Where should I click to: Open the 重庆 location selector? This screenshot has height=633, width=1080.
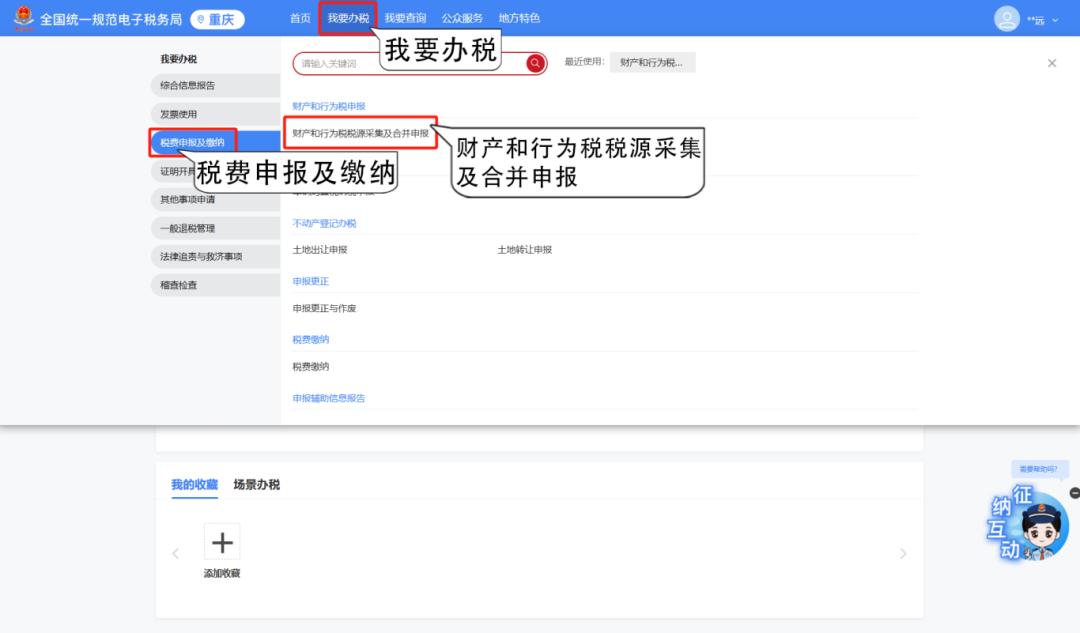click(x=217, y=19)
